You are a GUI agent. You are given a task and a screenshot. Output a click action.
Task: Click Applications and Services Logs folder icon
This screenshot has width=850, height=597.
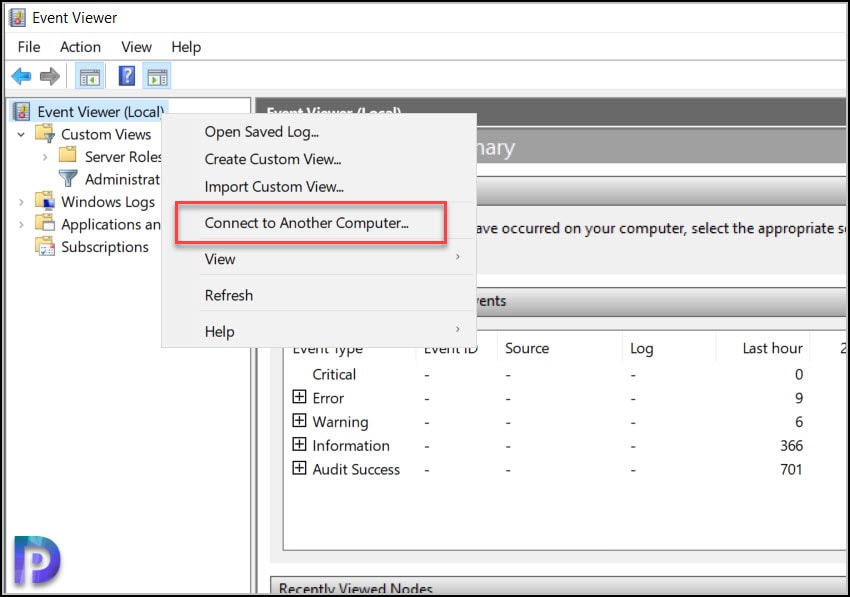click(45, 223)
